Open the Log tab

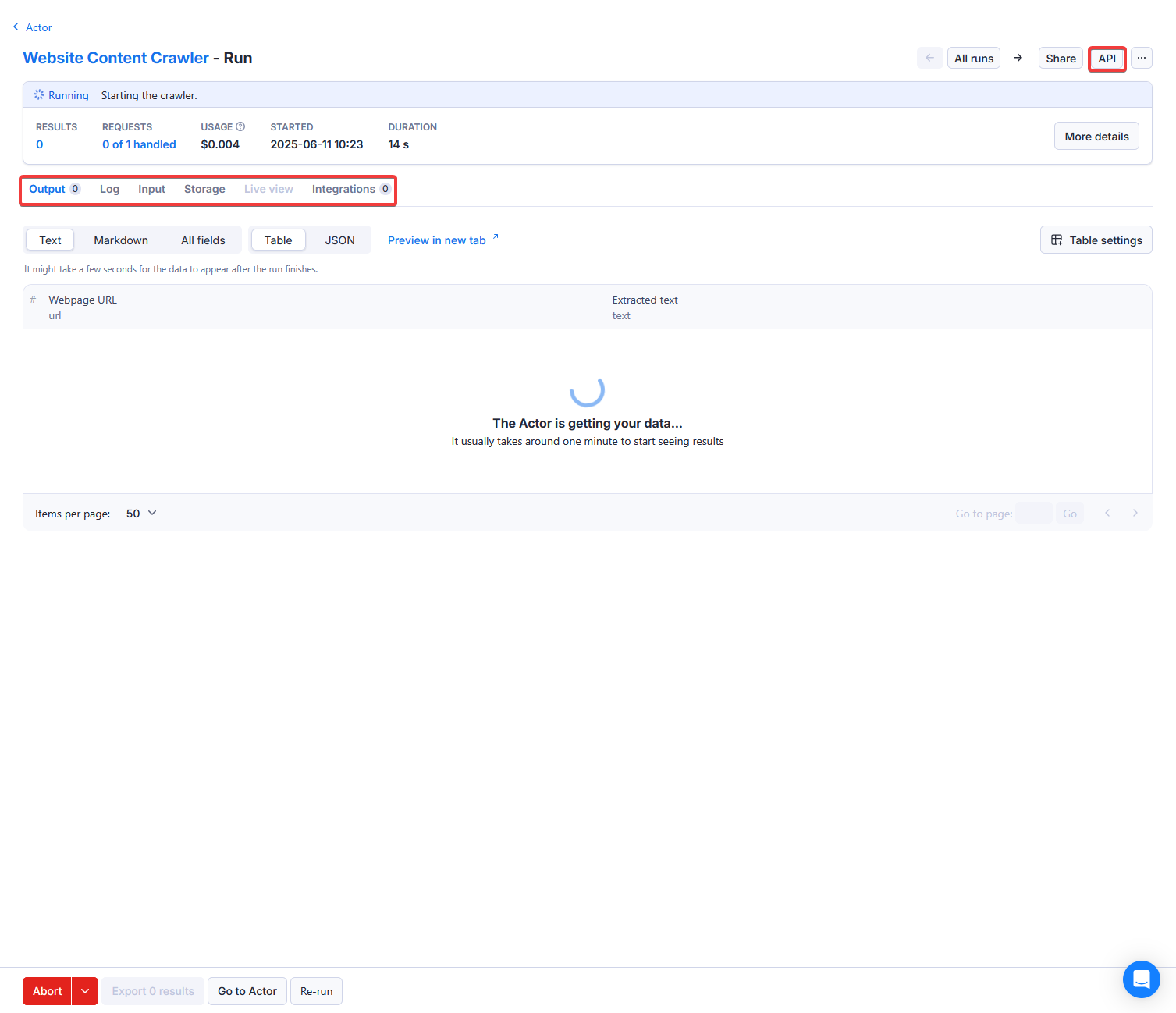(109, 189)
